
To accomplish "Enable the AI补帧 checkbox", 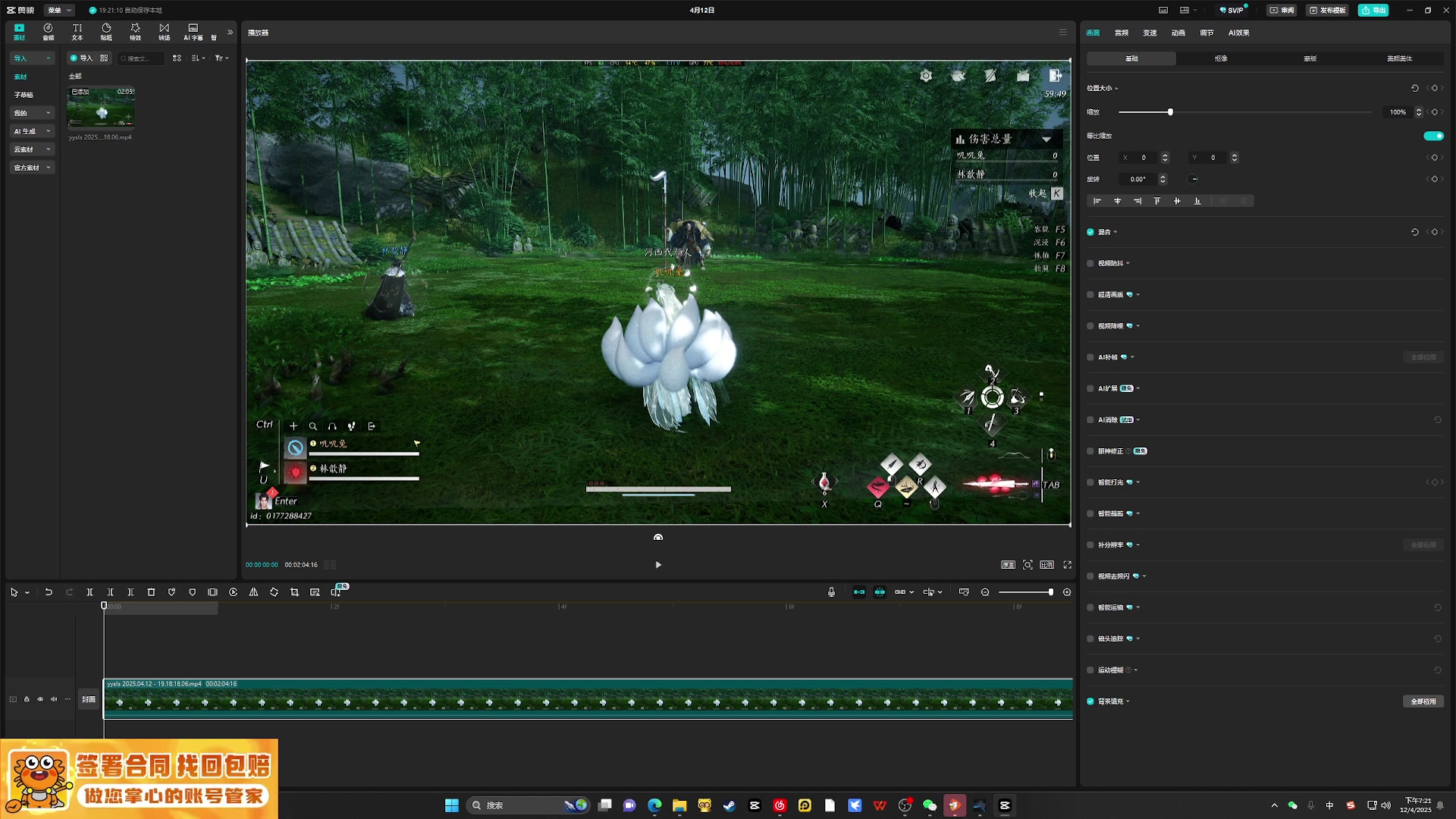I will tap(1090, 357).
